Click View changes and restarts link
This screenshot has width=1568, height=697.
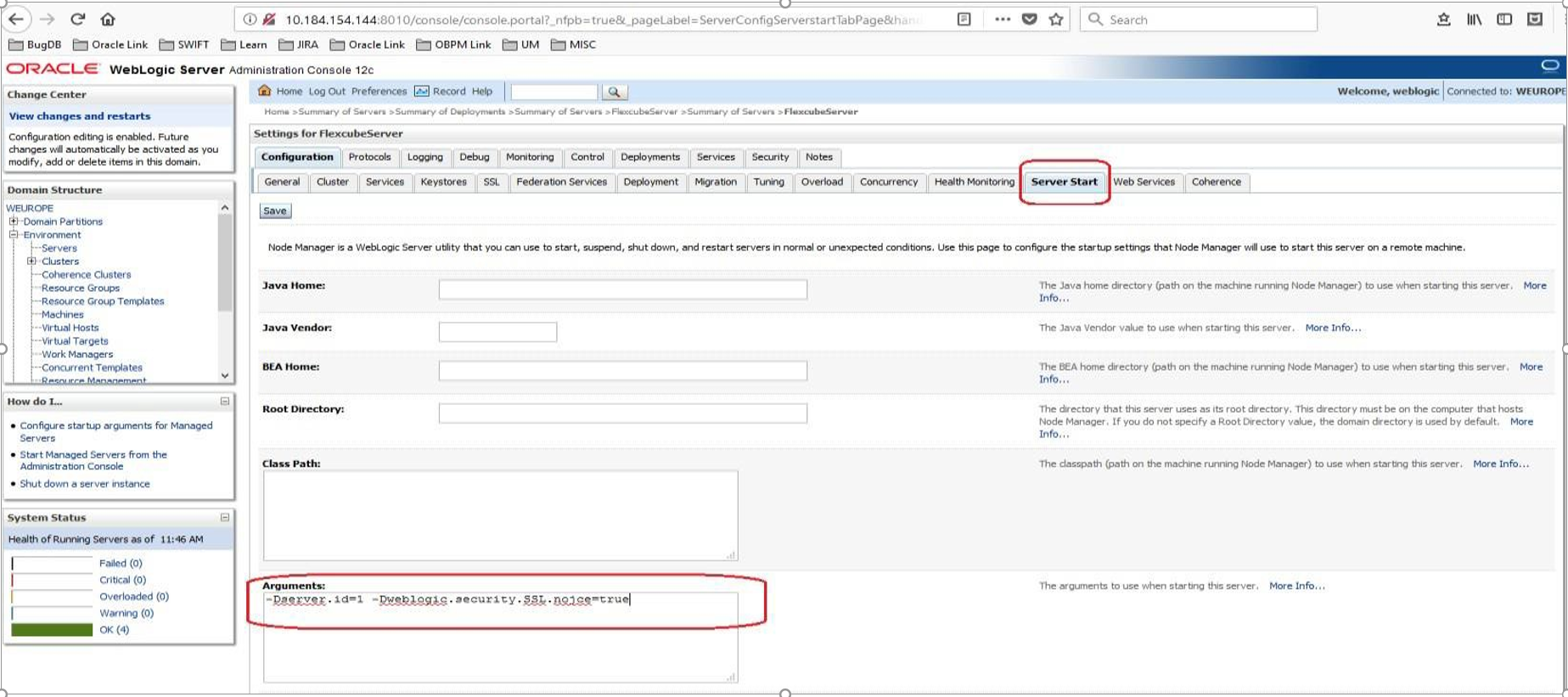pos(80,116)
